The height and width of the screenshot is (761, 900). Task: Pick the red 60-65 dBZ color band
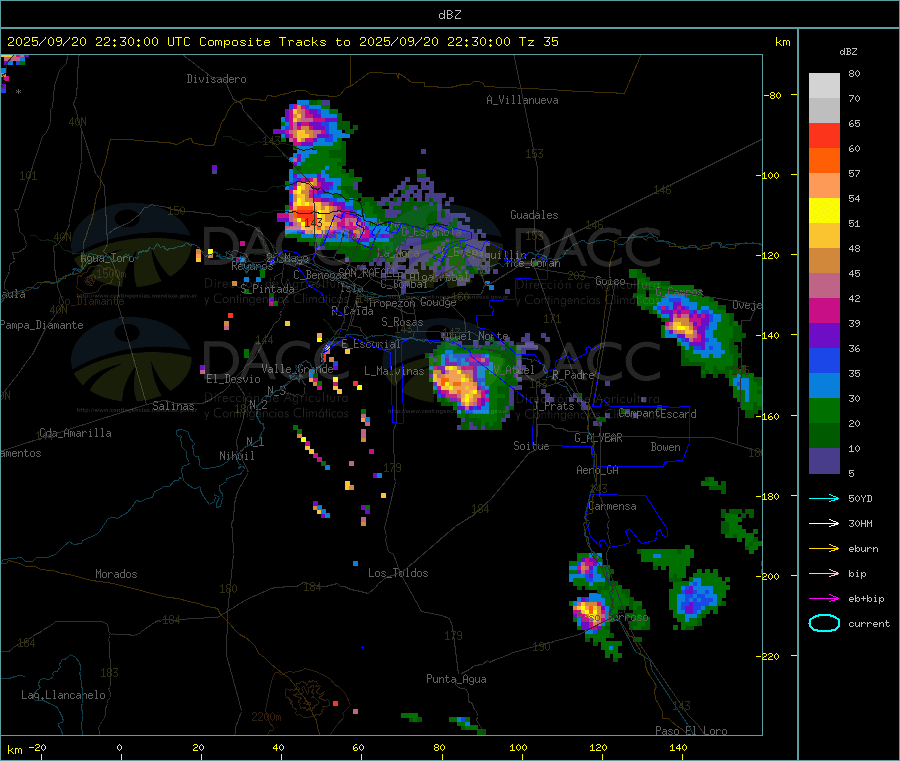pos(824,135)
